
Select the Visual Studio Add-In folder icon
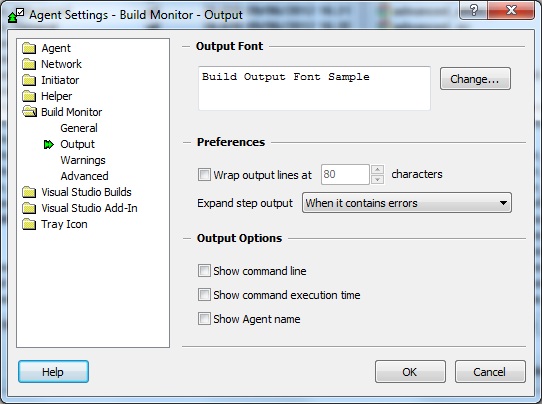pyautogui.click(x=29, y=208)
